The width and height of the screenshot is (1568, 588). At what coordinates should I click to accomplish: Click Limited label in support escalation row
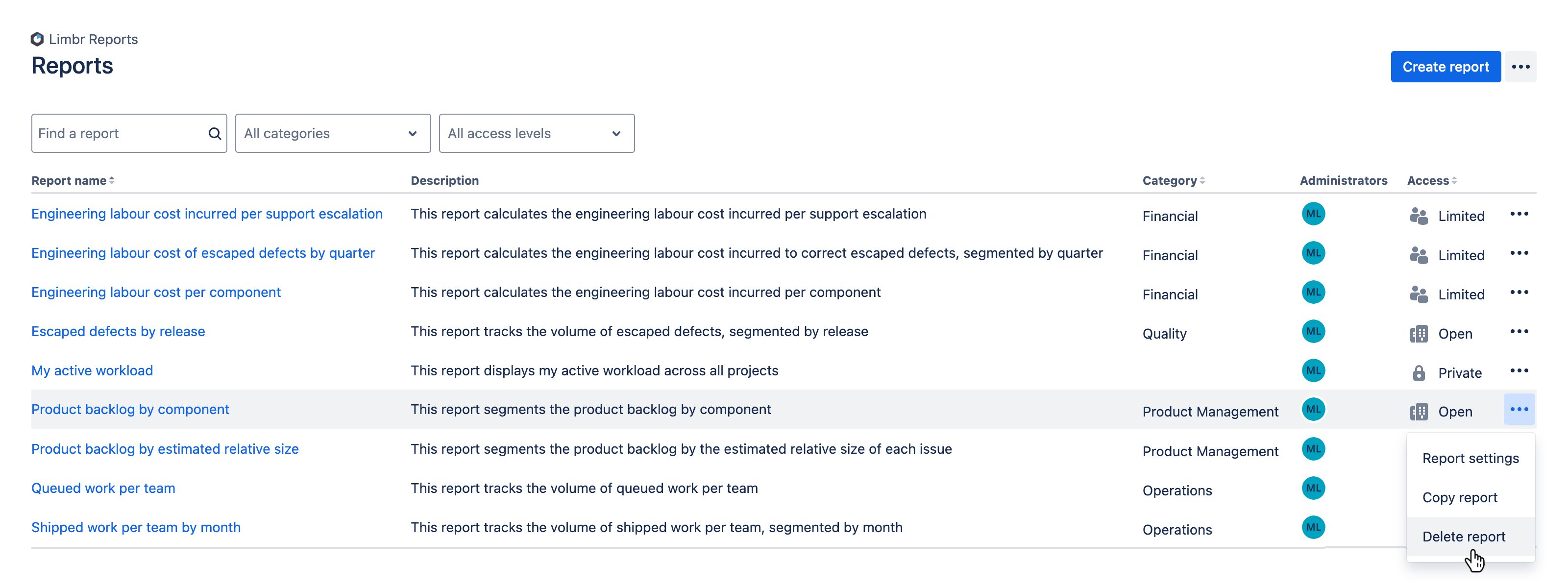pos(1461,216)
